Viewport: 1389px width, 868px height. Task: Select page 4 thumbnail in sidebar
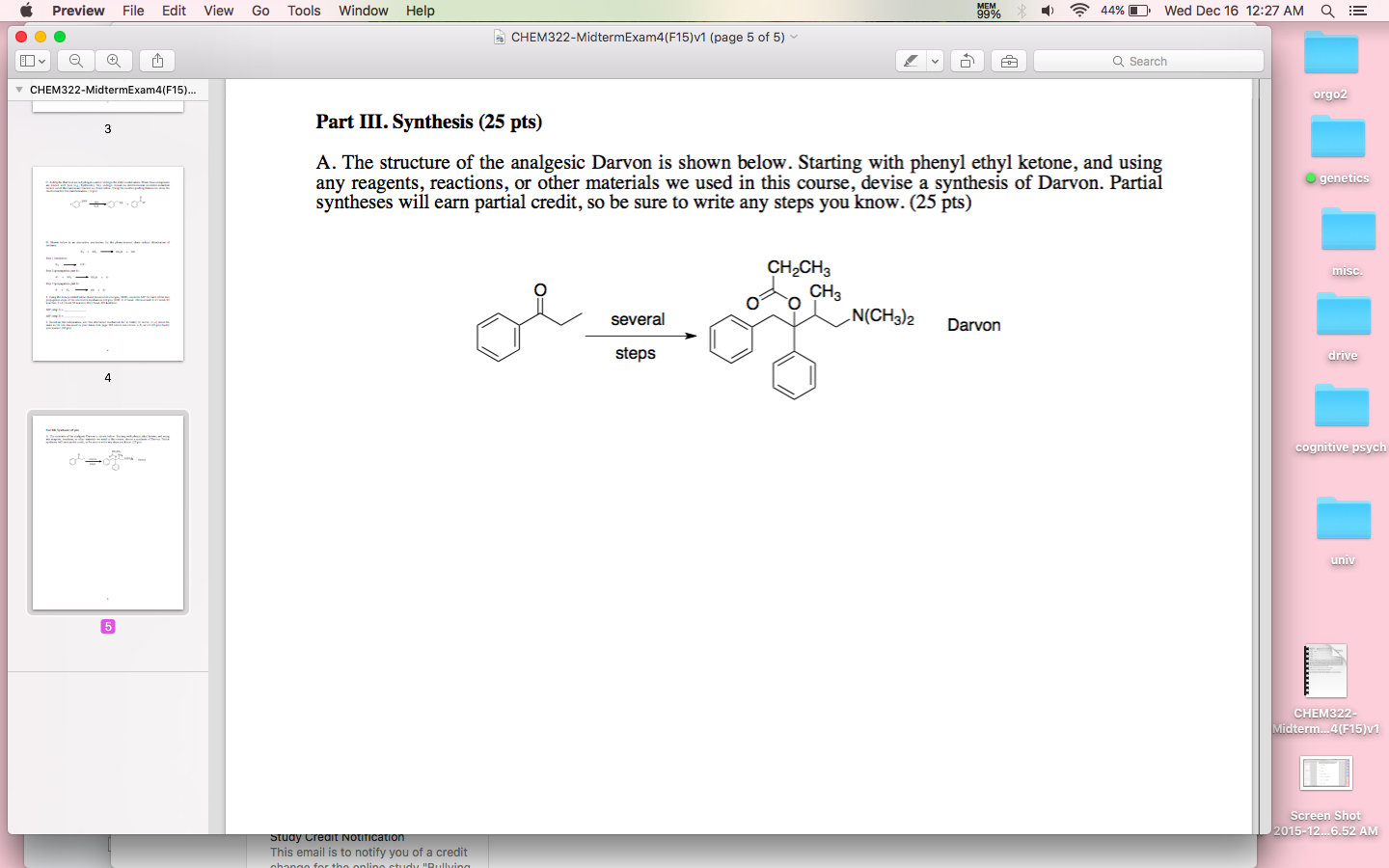(x=107, y=265)
